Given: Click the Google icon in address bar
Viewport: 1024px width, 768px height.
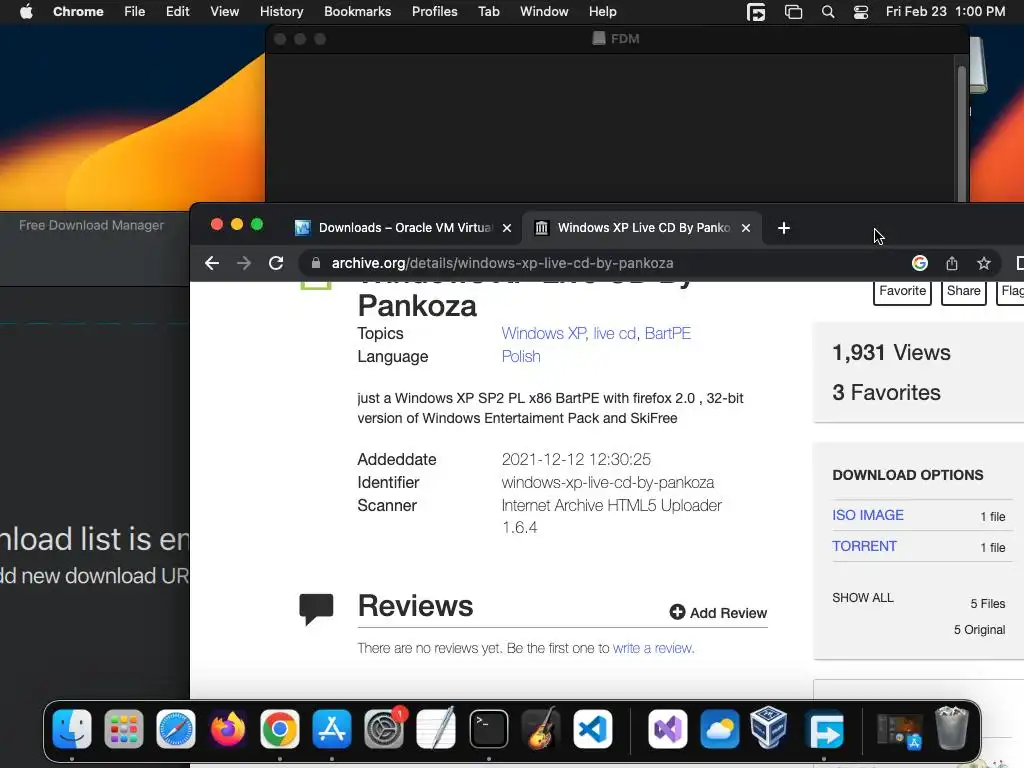Looking at the screenshot, I should click(920, 263).
